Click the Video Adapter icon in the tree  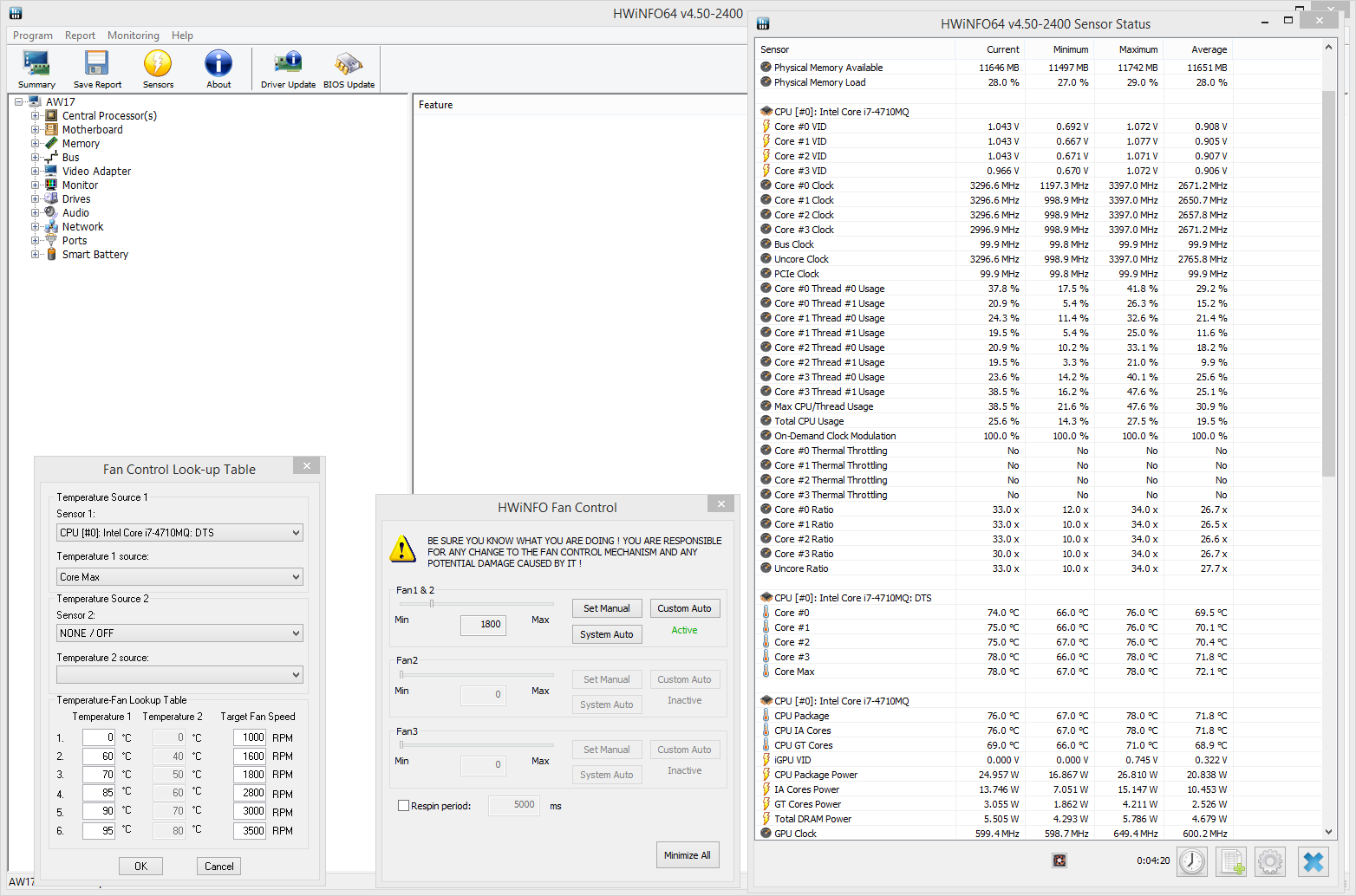click(x=51, y=171)
